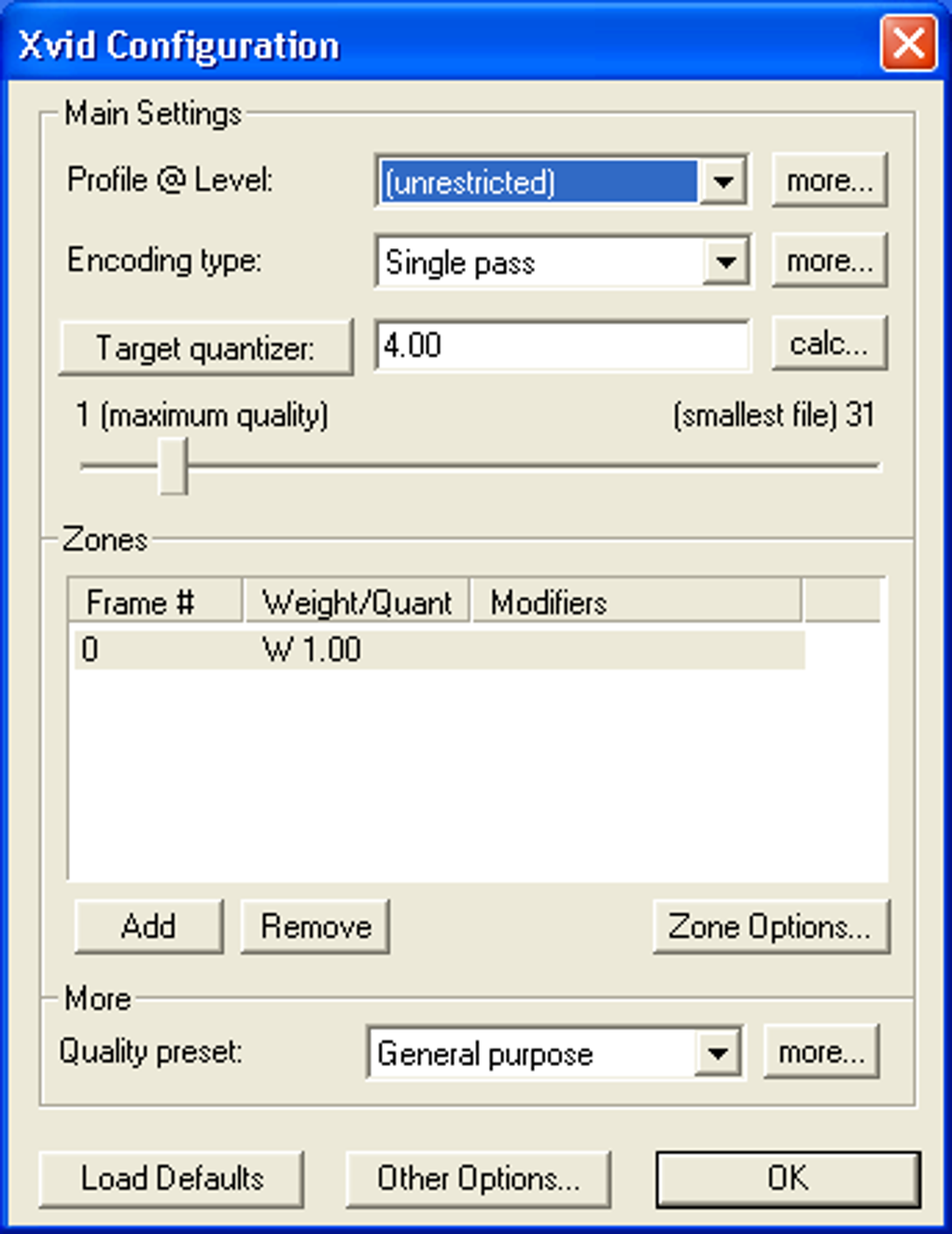Add a new zone
This screenshot has width=952, height=1234.
(x=148, y=926)
